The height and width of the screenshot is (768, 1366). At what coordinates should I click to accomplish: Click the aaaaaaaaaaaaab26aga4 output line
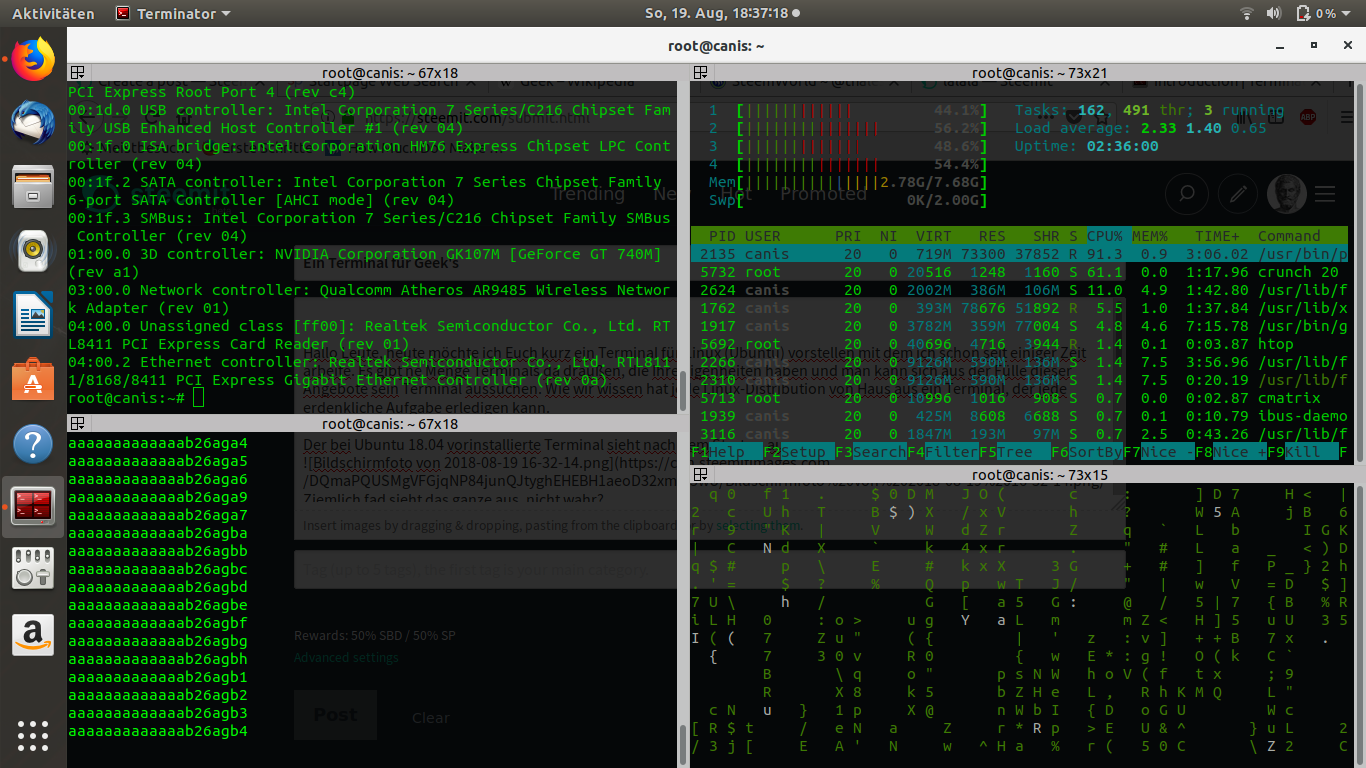158,443
